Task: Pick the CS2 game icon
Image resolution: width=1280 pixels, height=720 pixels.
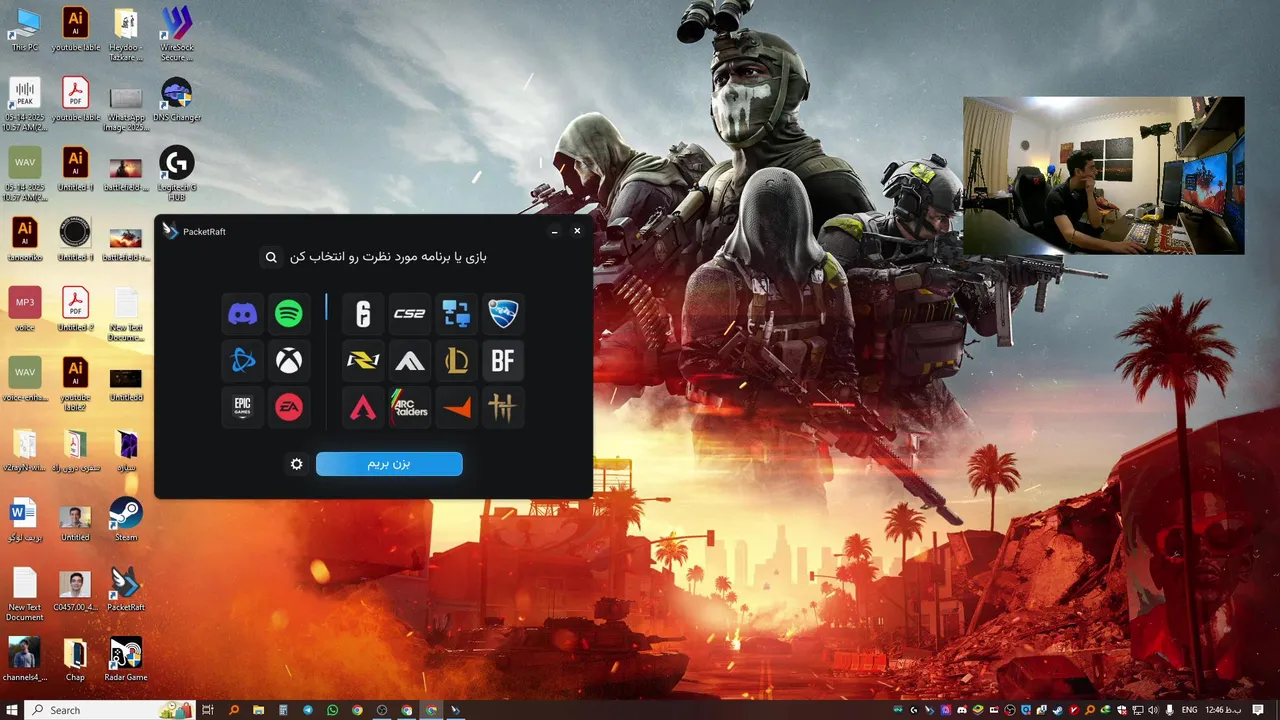Action: point(410,314)
